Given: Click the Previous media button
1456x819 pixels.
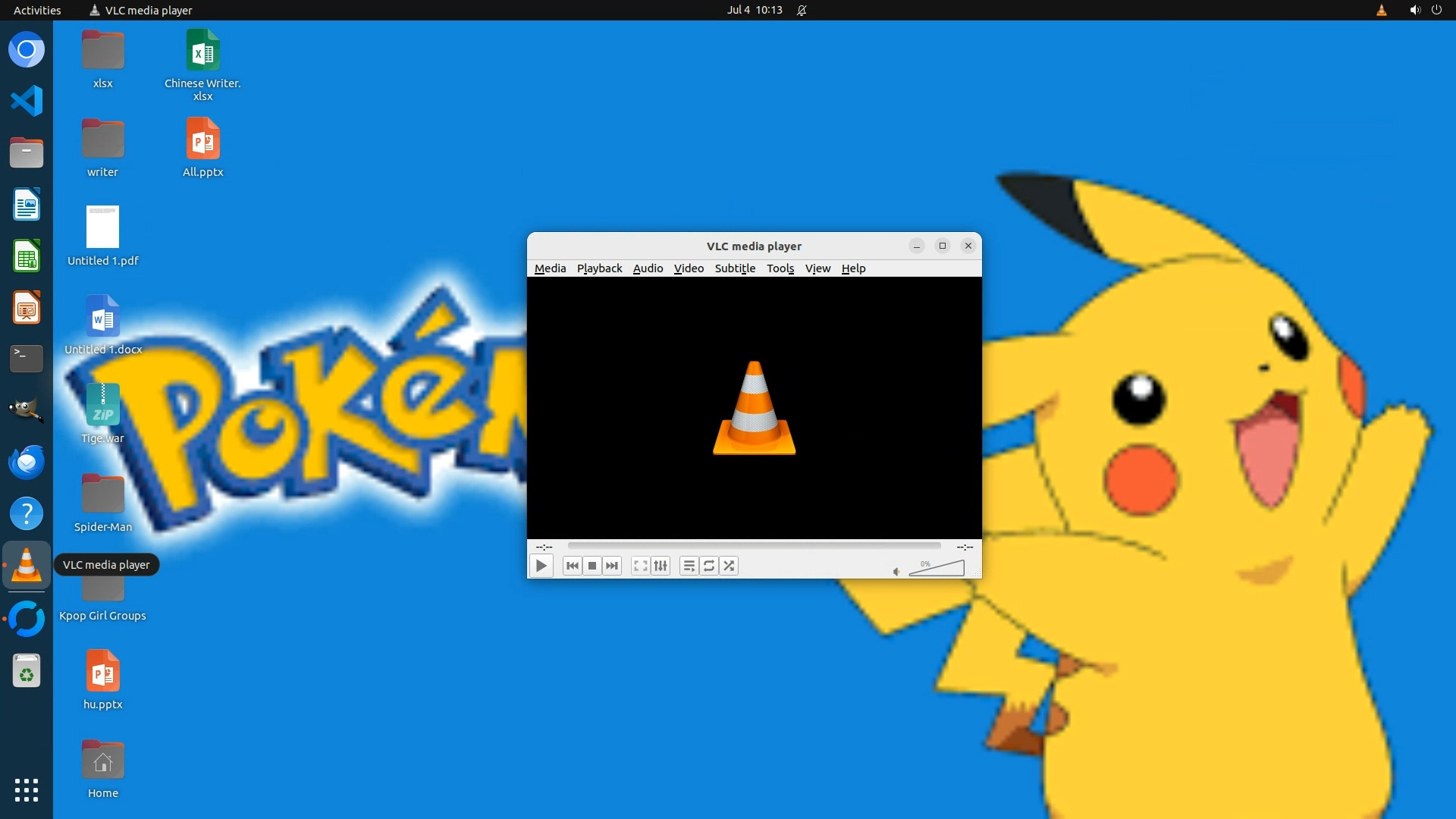Looking at the screenshot, I should (x=573, y=566).
